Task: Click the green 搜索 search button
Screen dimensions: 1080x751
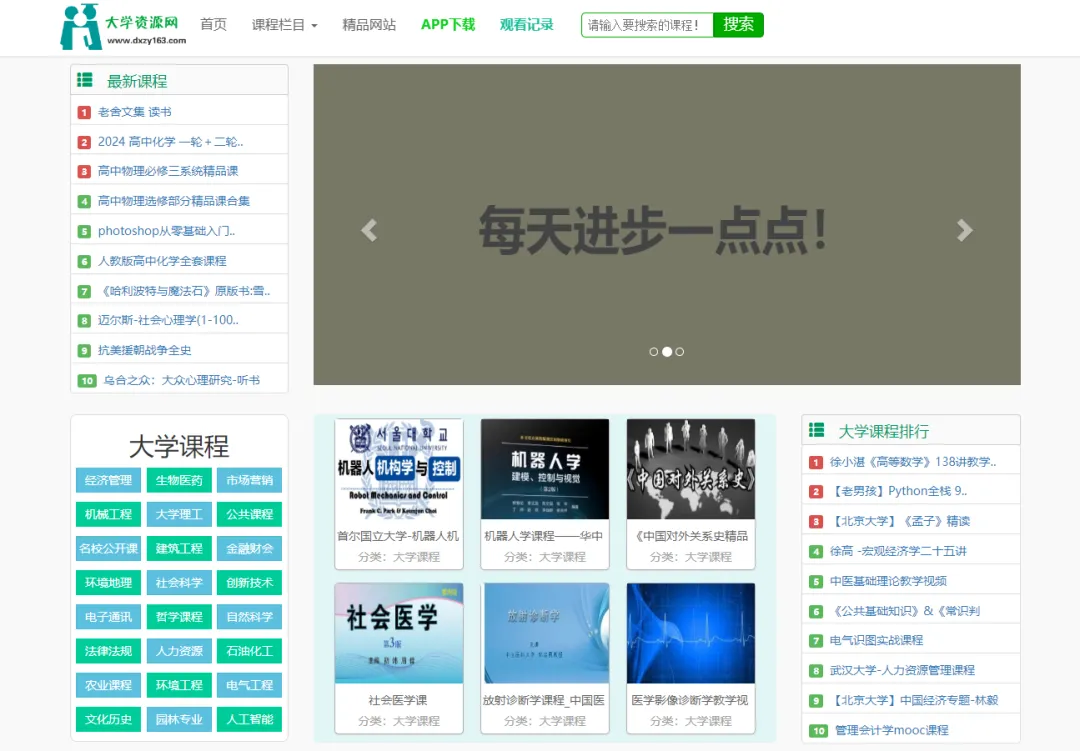Action: coord(738,24)
